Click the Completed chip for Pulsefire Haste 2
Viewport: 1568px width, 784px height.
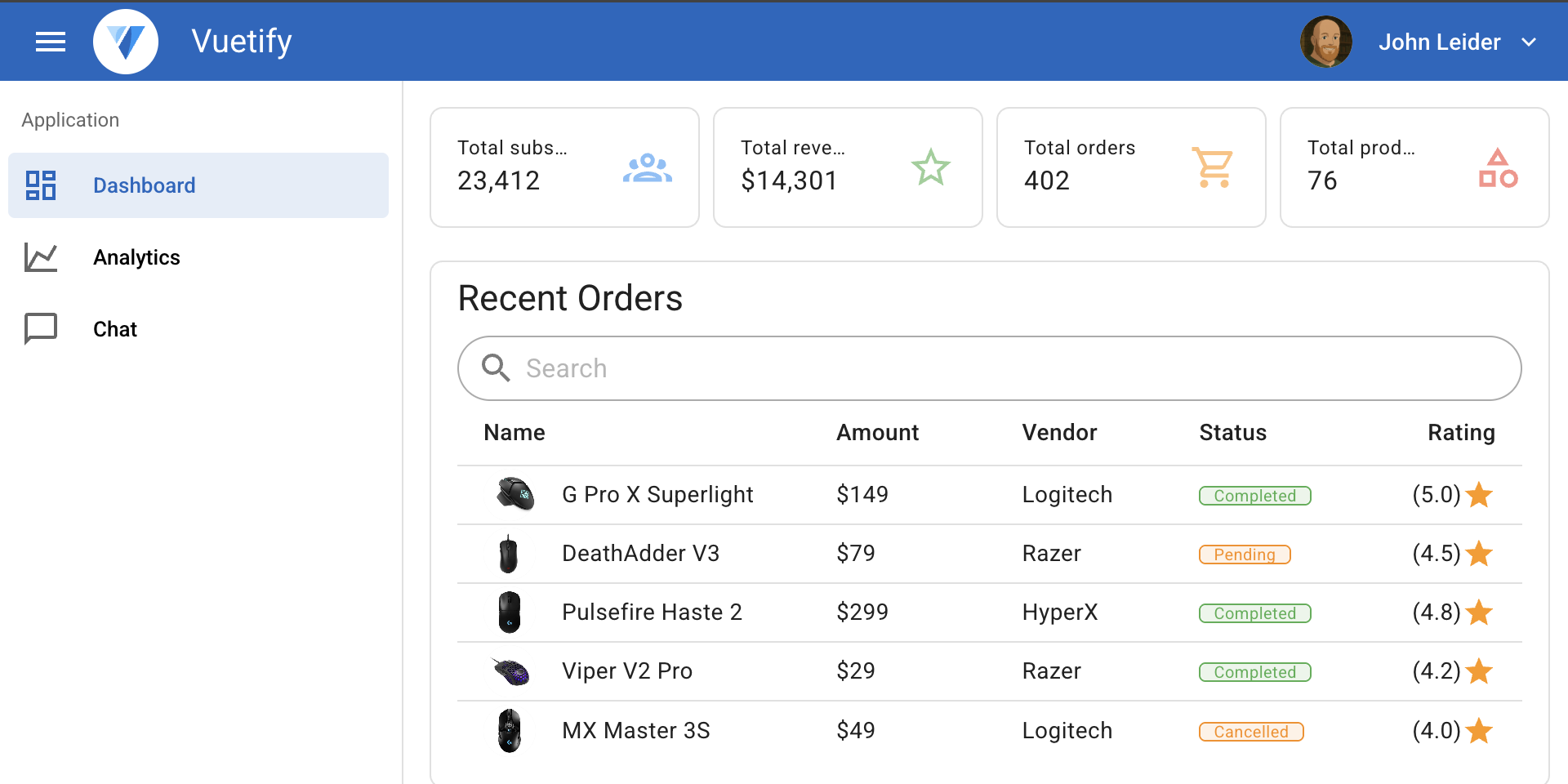coord(1255,613)
